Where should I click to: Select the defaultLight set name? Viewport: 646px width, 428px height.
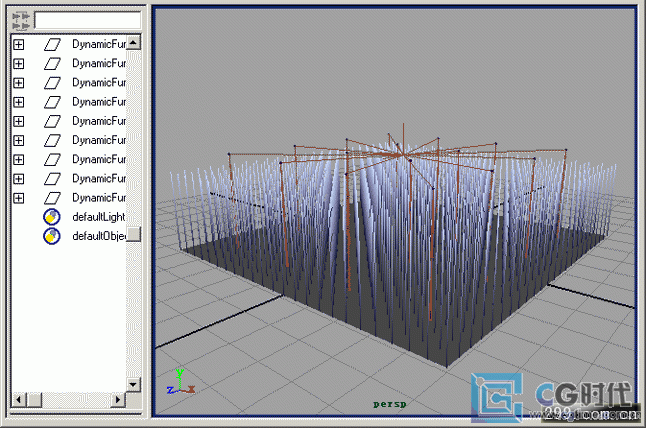pos(98,217)
